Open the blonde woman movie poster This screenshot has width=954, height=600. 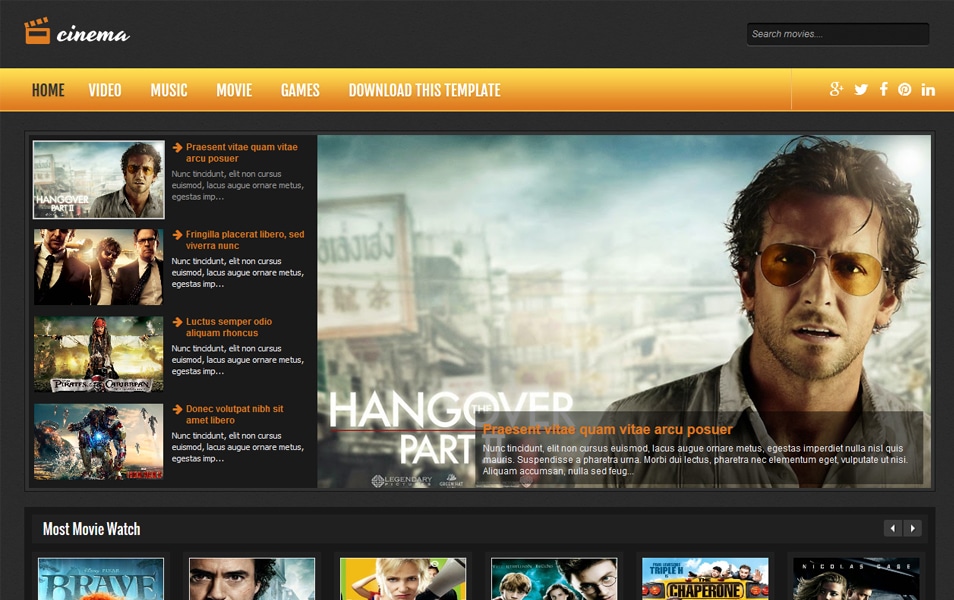[x=403, y=579]
